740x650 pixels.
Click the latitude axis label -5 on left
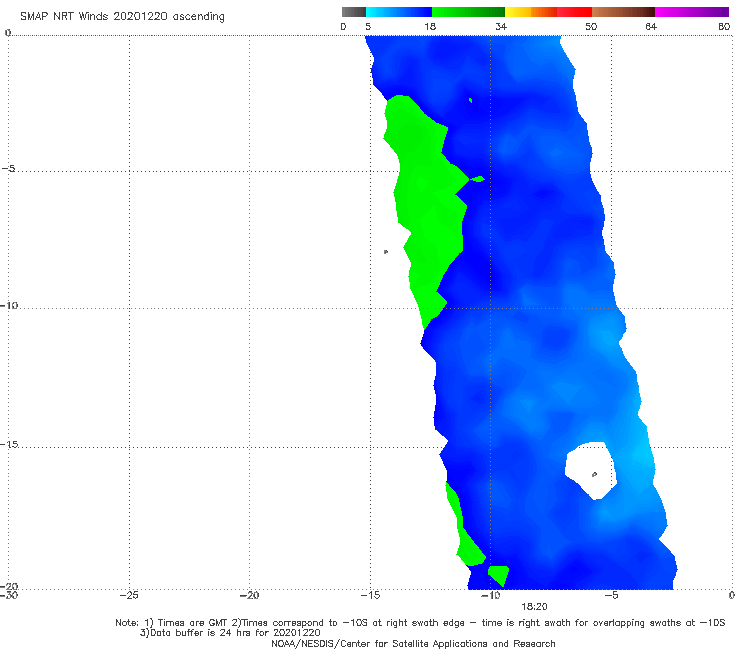pyautogui.click(x=8, y=169)
